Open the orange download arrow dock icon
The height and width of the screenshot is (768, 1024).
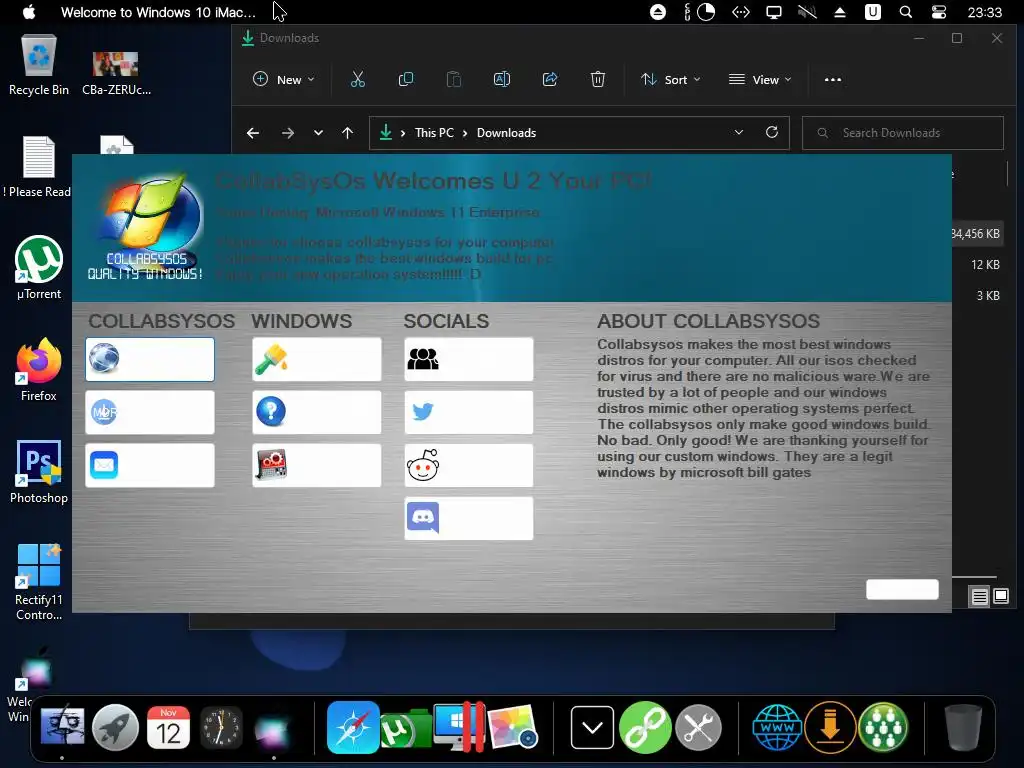click(x=830, y=728)
